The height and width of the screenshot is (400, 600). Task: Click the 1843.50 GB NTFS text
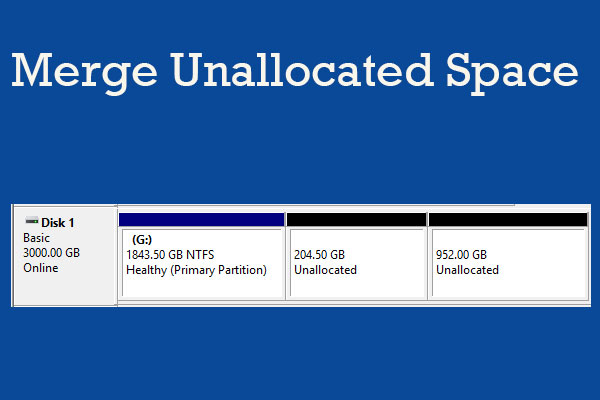(170, 255)
